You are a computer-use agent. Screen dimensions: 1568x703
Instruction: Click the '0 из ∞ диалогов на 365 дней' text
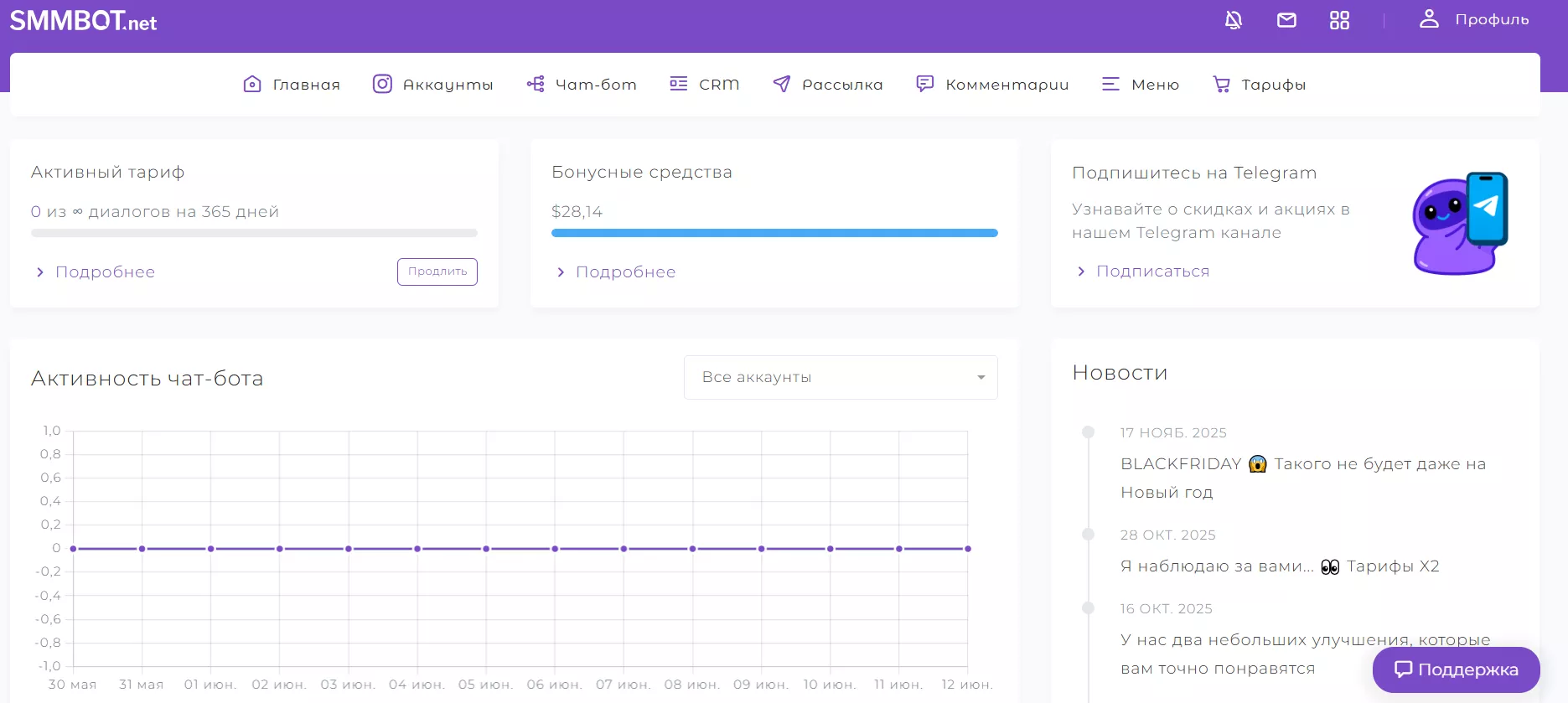pyautogui.click(x=155, y=212)
